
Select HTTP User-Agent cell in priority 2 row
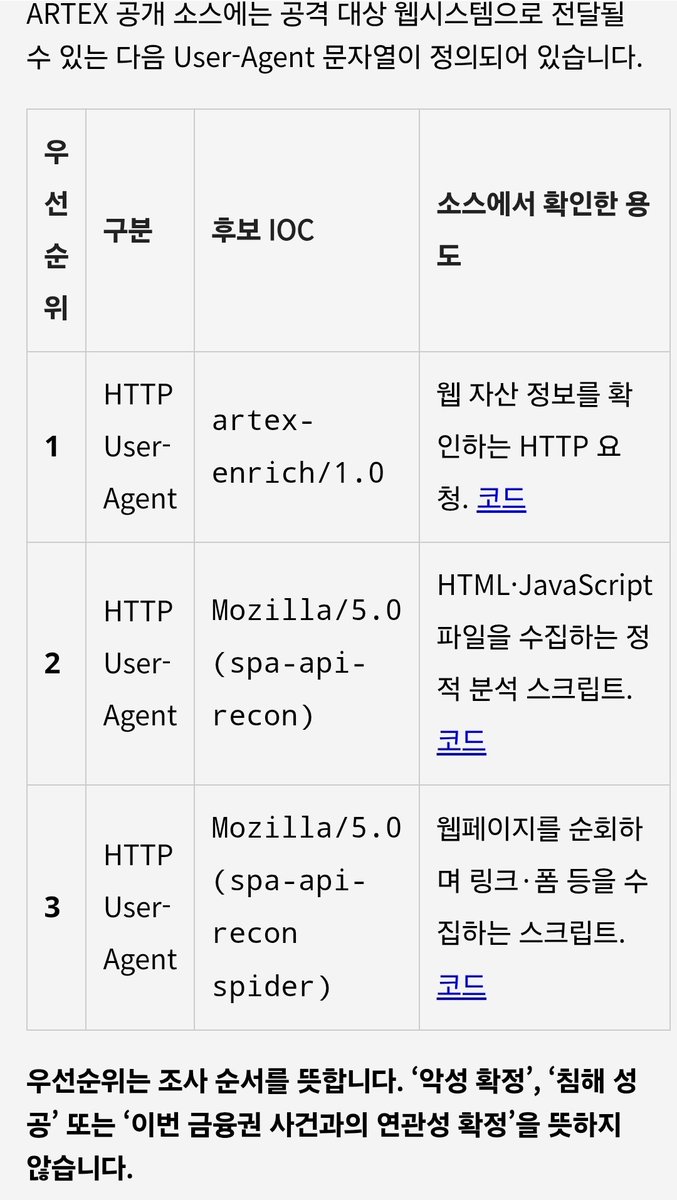tap(139, 664)
